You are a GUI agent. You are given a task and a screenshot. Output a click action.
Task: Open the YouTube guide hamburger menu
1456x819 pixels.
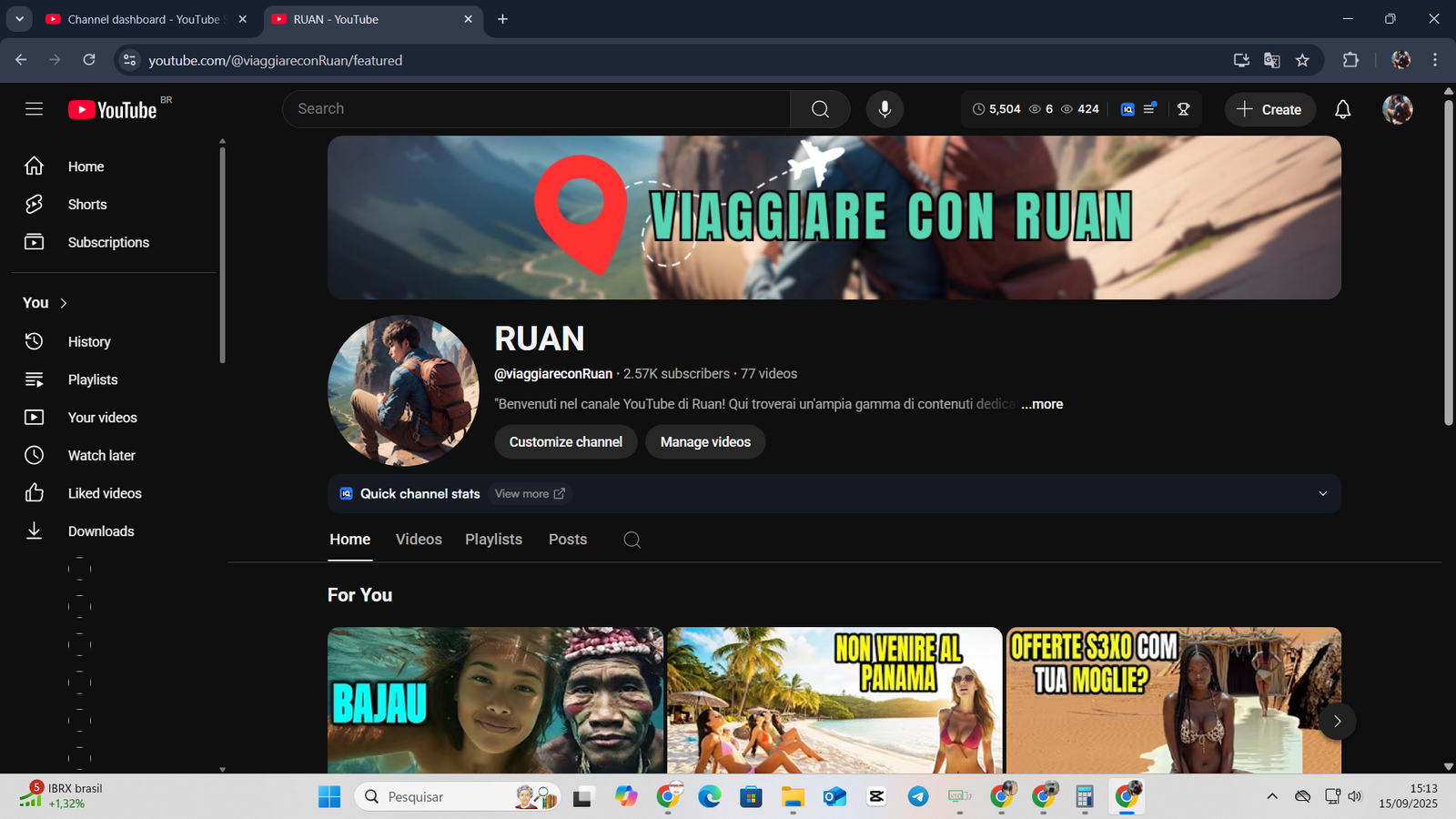(34, 109)
